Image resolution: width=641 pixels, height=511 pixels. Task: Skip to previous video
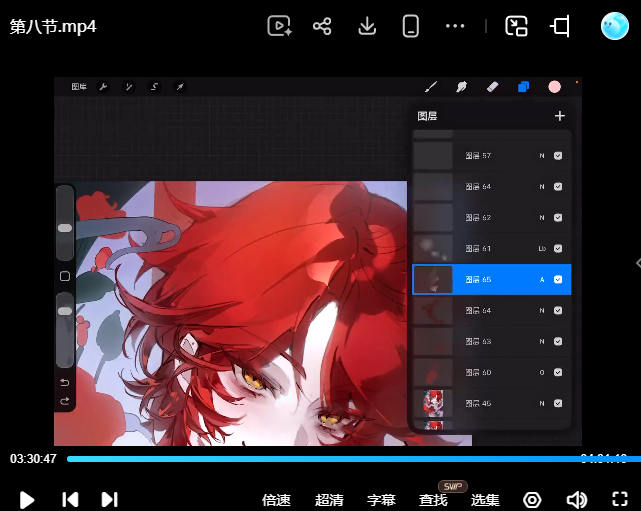pyautogui.click(x=70, y=500)
